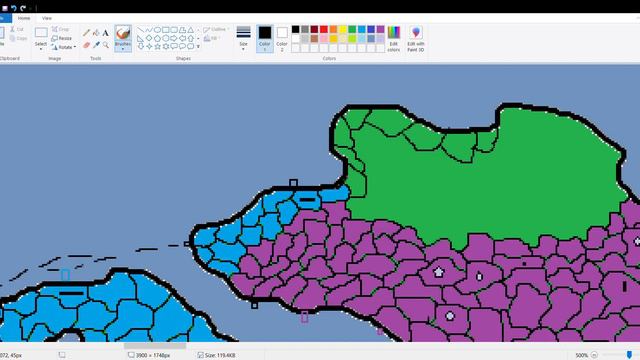Choose the Oval shape

pyautogui.click(x=157, y=30)
